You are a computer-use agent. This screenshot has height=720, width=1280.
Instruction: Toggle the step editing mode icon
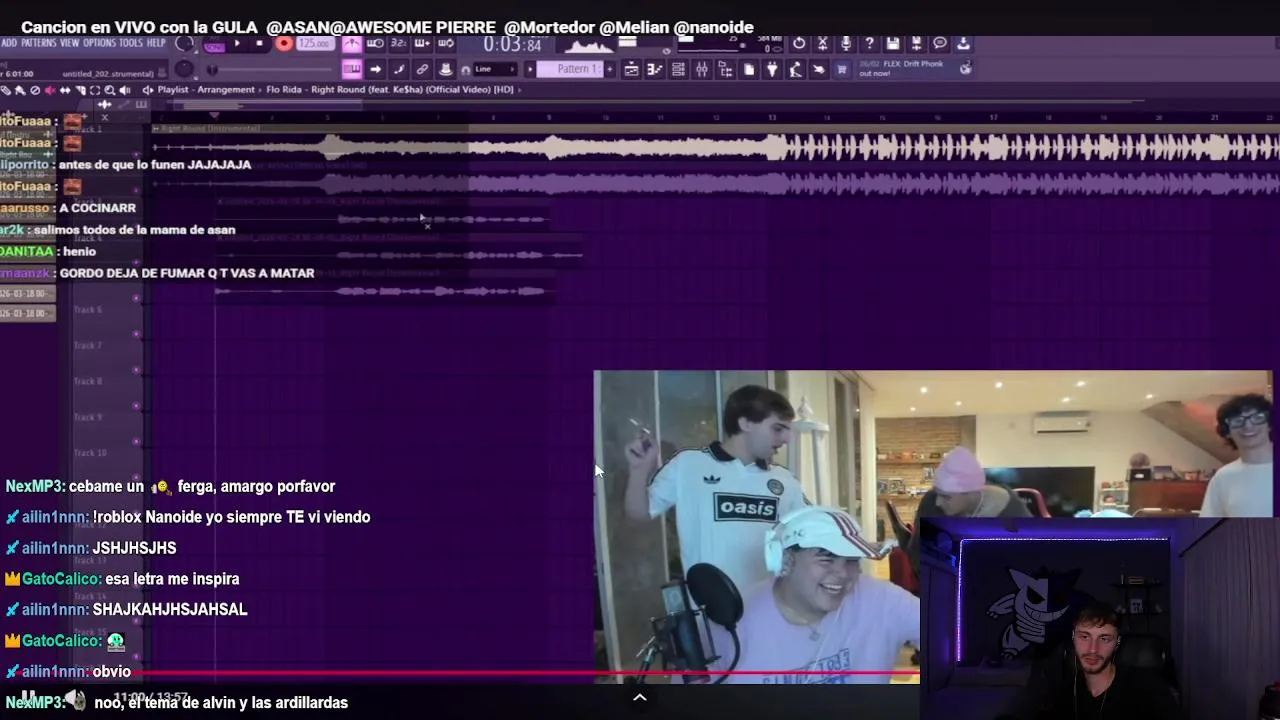(398, 69)
